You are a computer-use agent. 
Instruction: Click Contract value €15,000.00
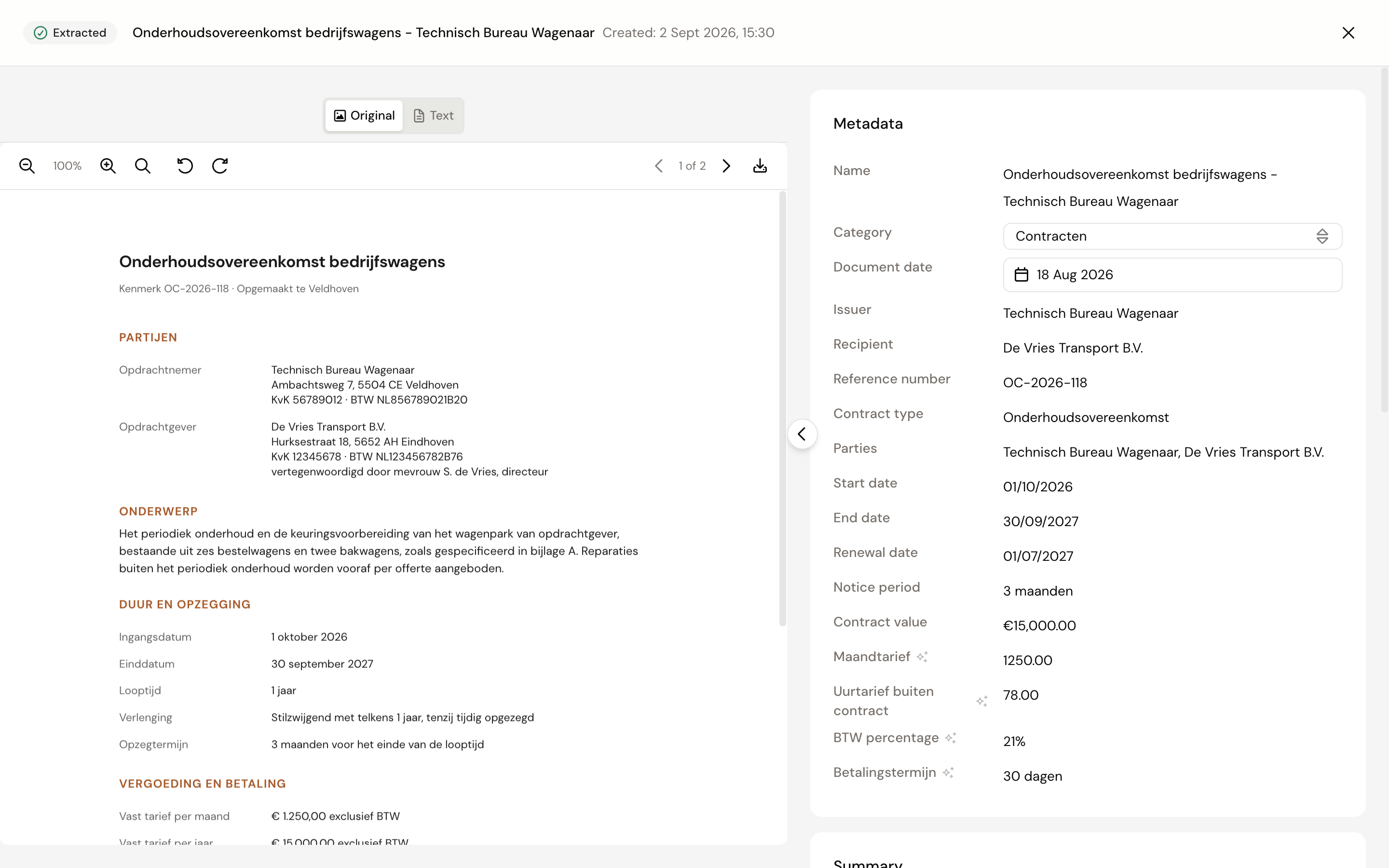point(1039,626)
